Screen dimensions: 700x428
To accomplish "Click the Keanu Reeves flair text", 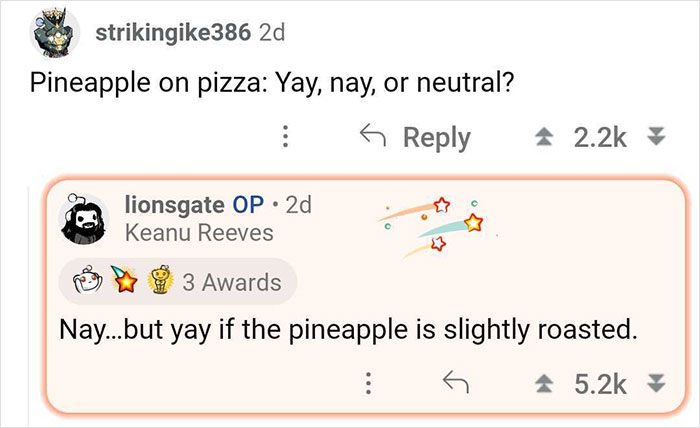I will [197, 232].
